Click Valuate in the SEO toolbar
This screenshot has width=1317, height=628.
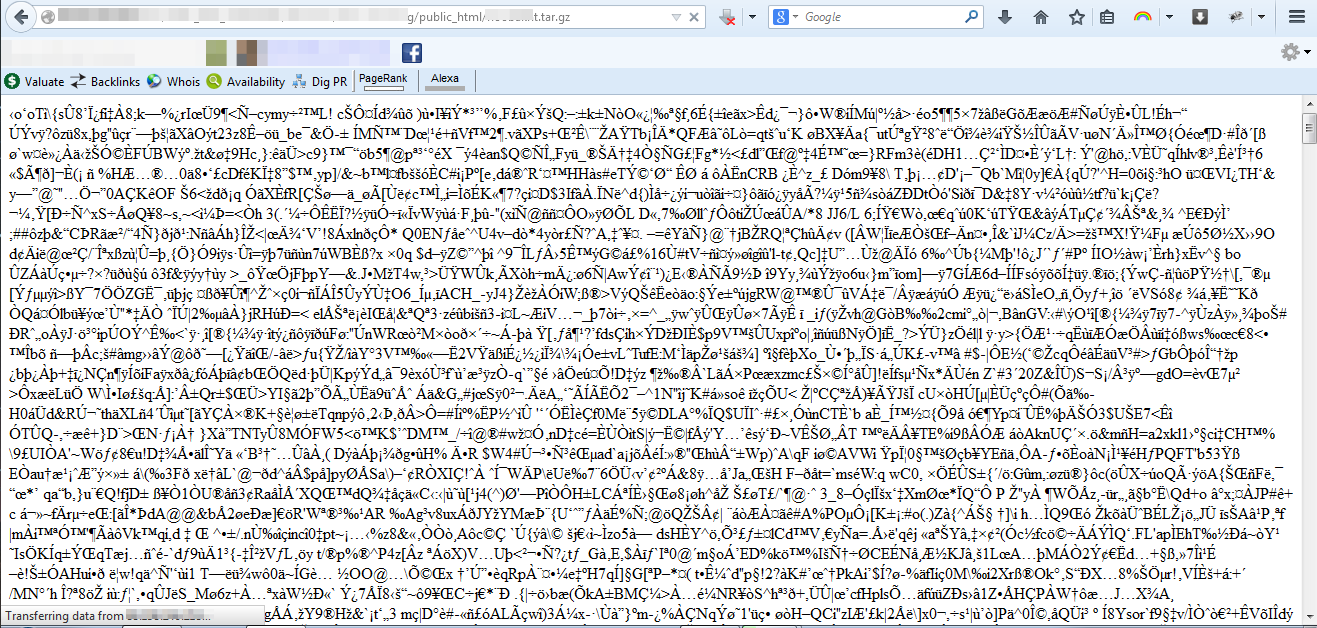pos(36,82)
